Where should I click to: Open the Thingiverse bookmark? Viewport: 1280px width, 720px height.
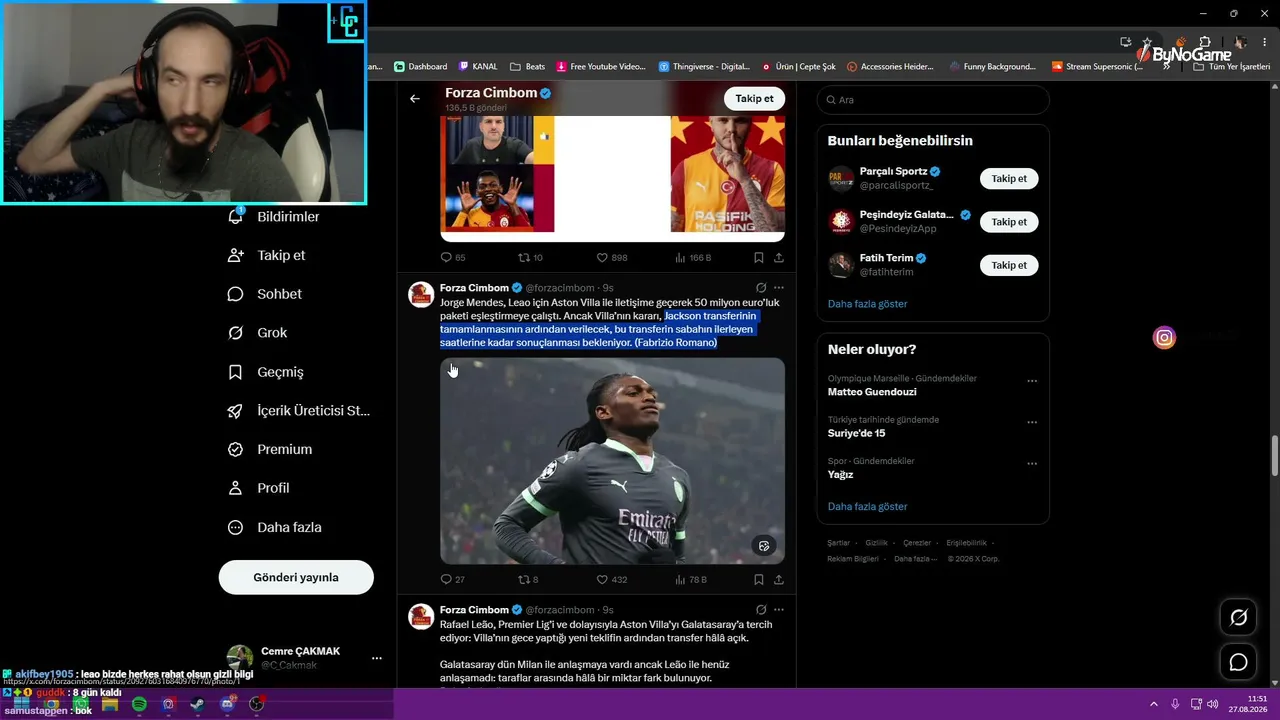[704, 67]
